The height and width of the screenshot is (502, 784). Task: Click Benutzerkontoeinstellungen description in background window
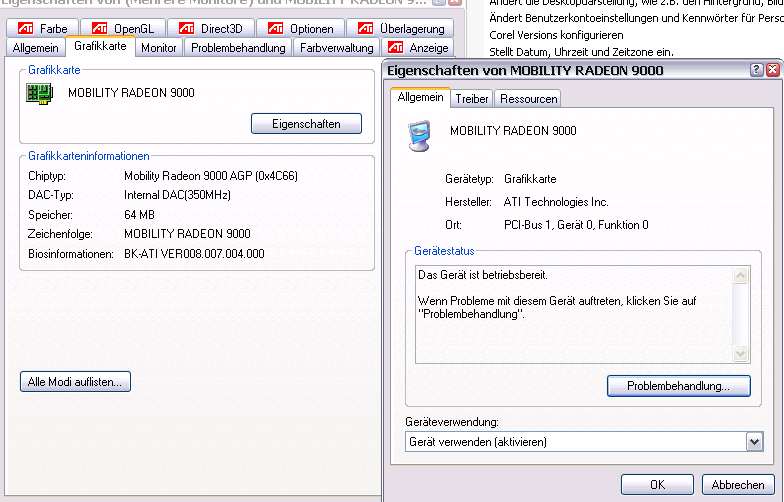(x=636, y=18)
